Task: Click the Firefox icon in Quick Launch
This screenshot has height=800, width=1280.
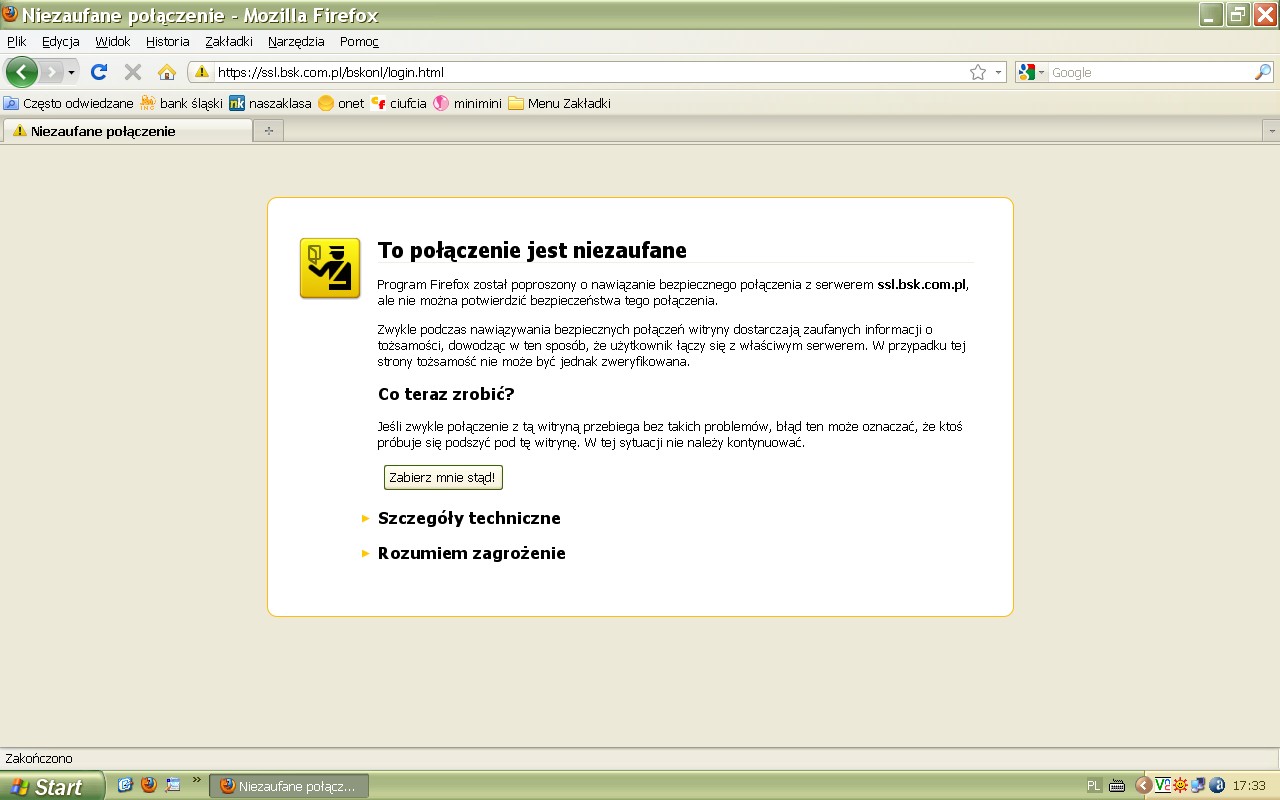Action: click(149, 785)
